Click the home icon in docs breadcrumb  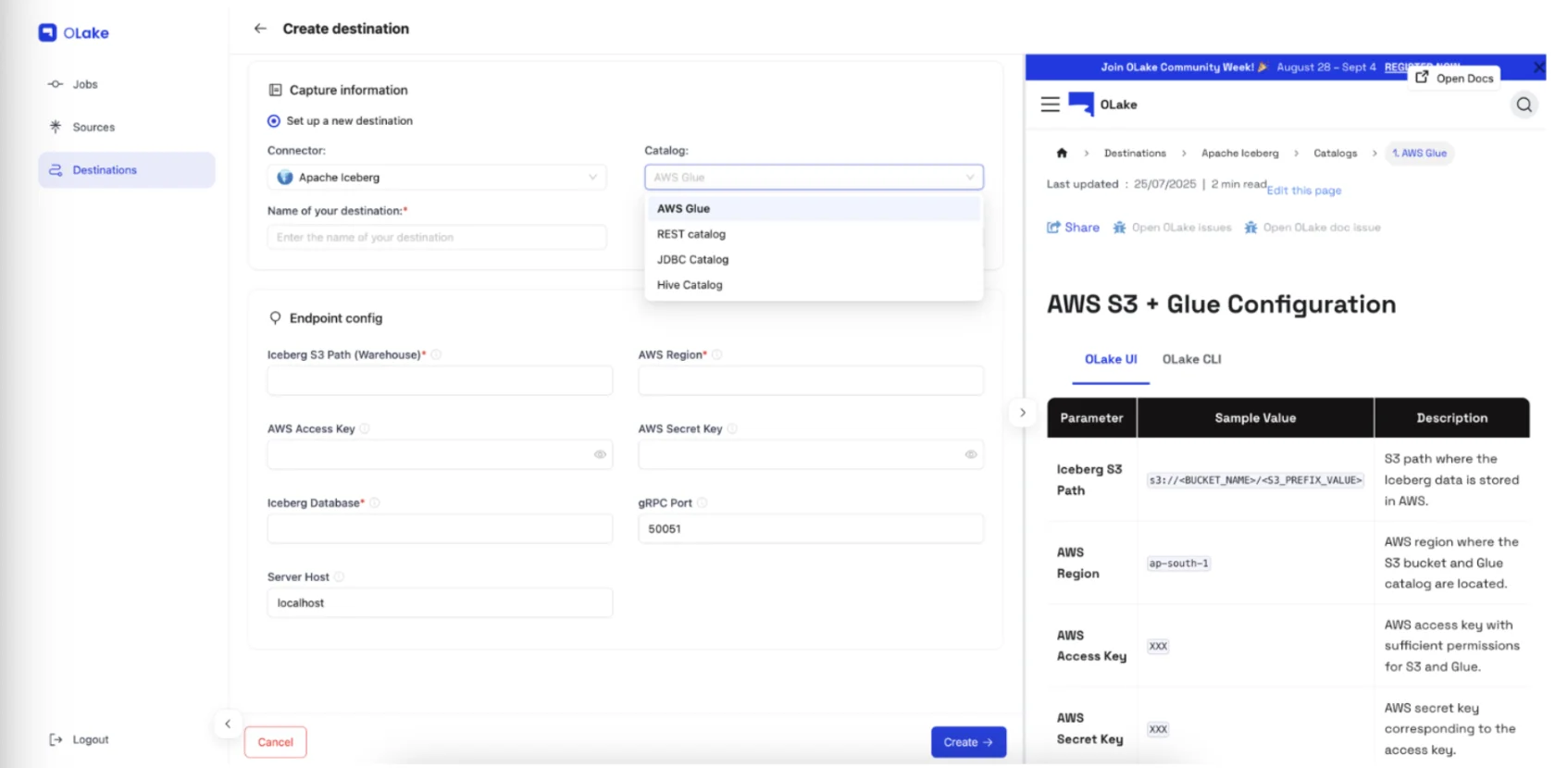[1062, 154]
